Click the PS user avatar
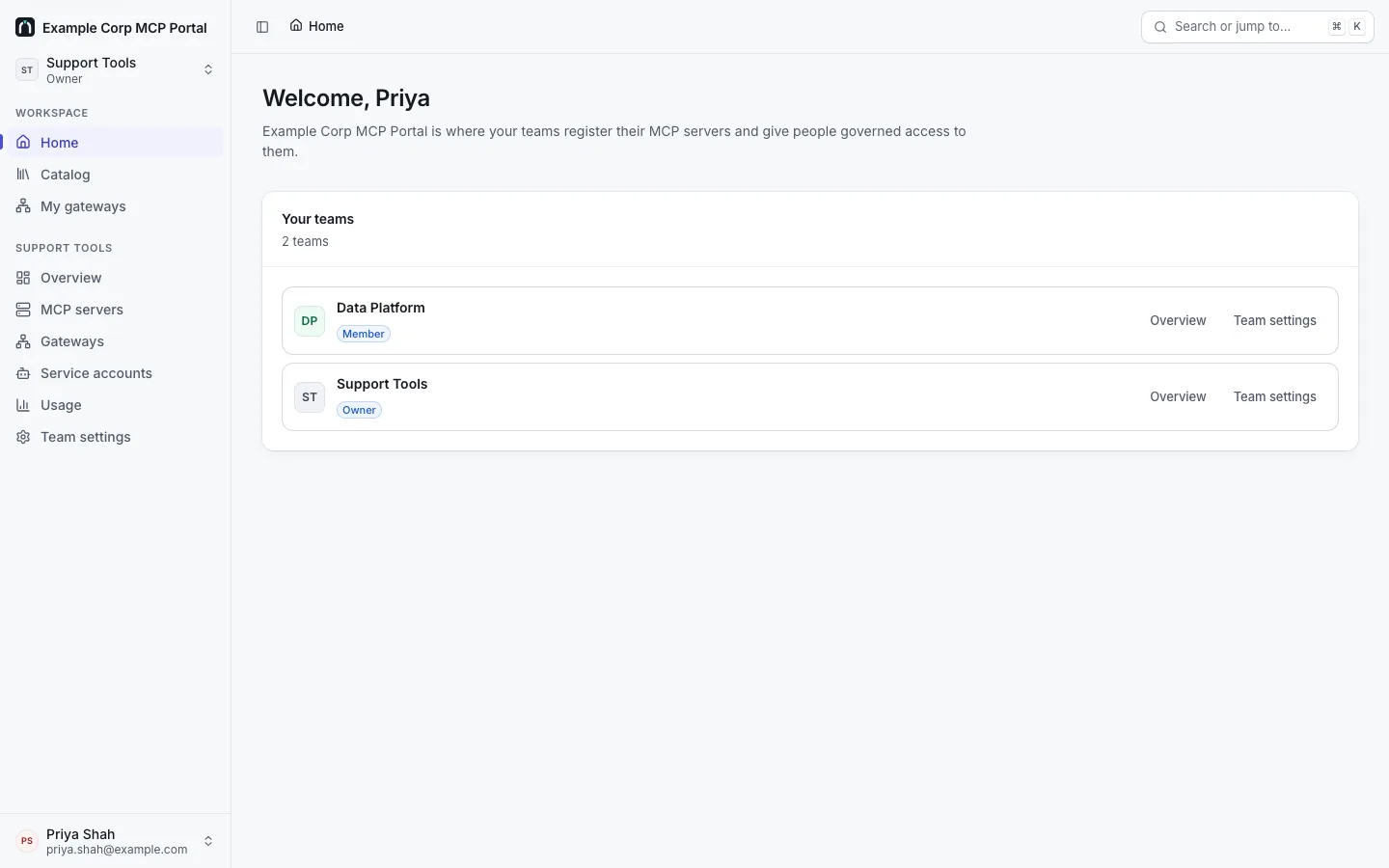Screen dimensions: 1389x868 pos(27,841)
